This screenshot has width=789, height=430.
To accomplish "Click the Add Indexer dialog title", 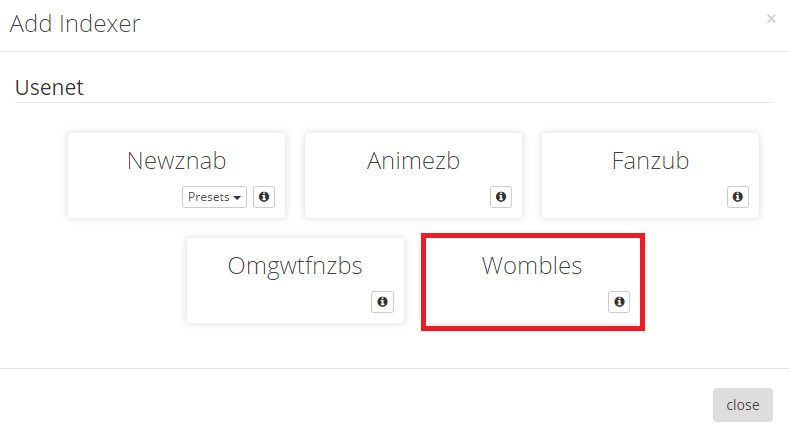I will [x=75, y=24].
